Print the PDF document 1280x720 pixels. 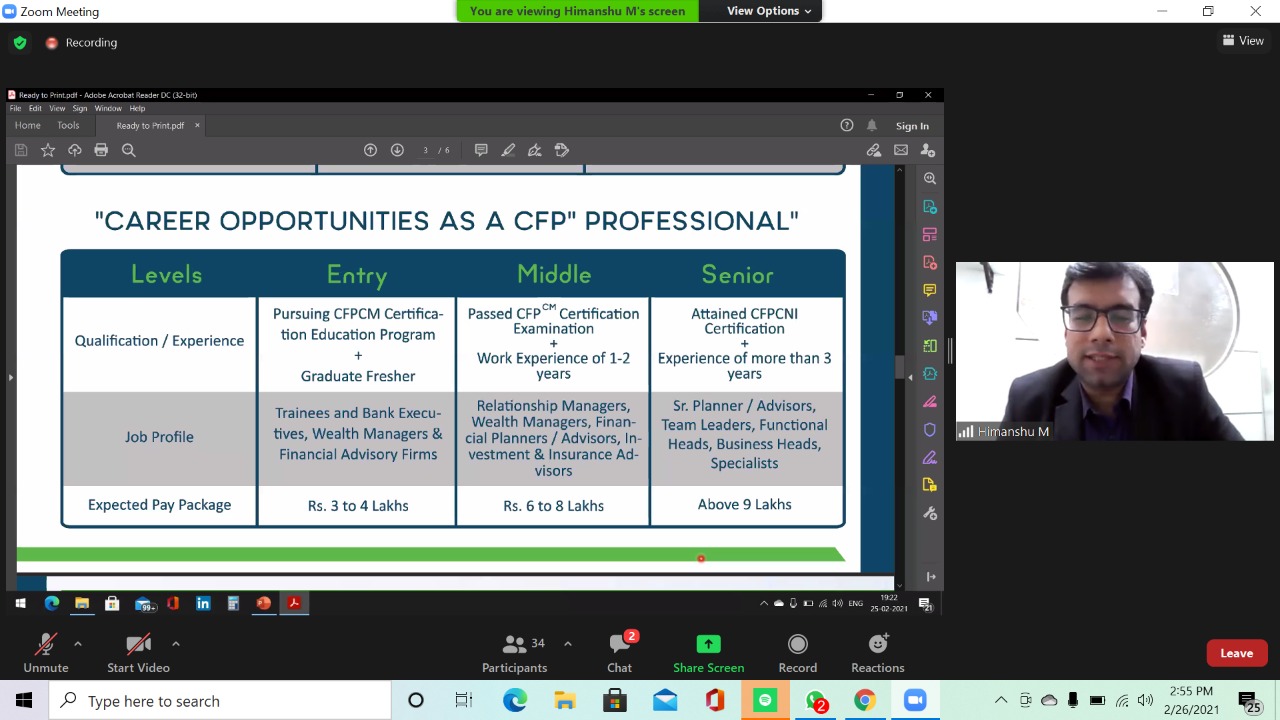(x=100, y=150)
